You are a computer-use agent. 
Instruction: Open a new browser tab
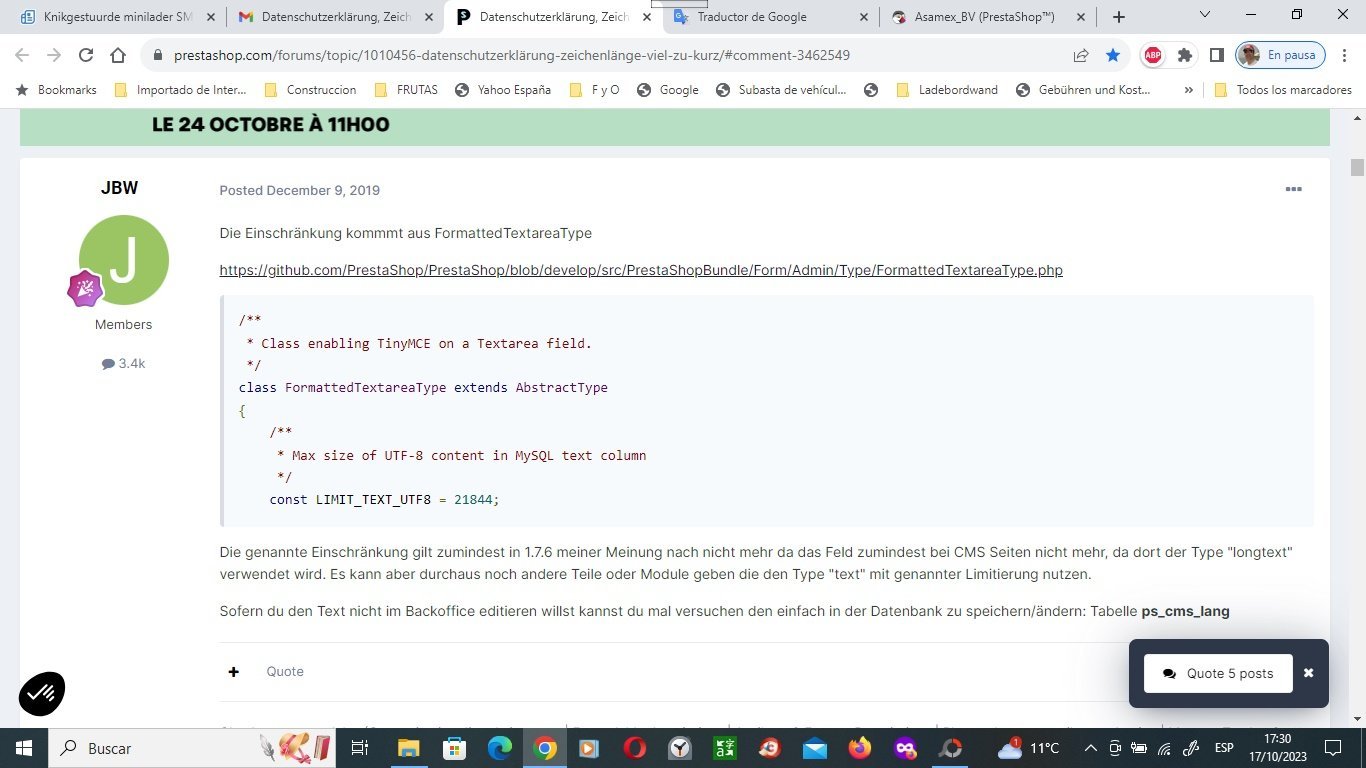[x=1119, y=17]
